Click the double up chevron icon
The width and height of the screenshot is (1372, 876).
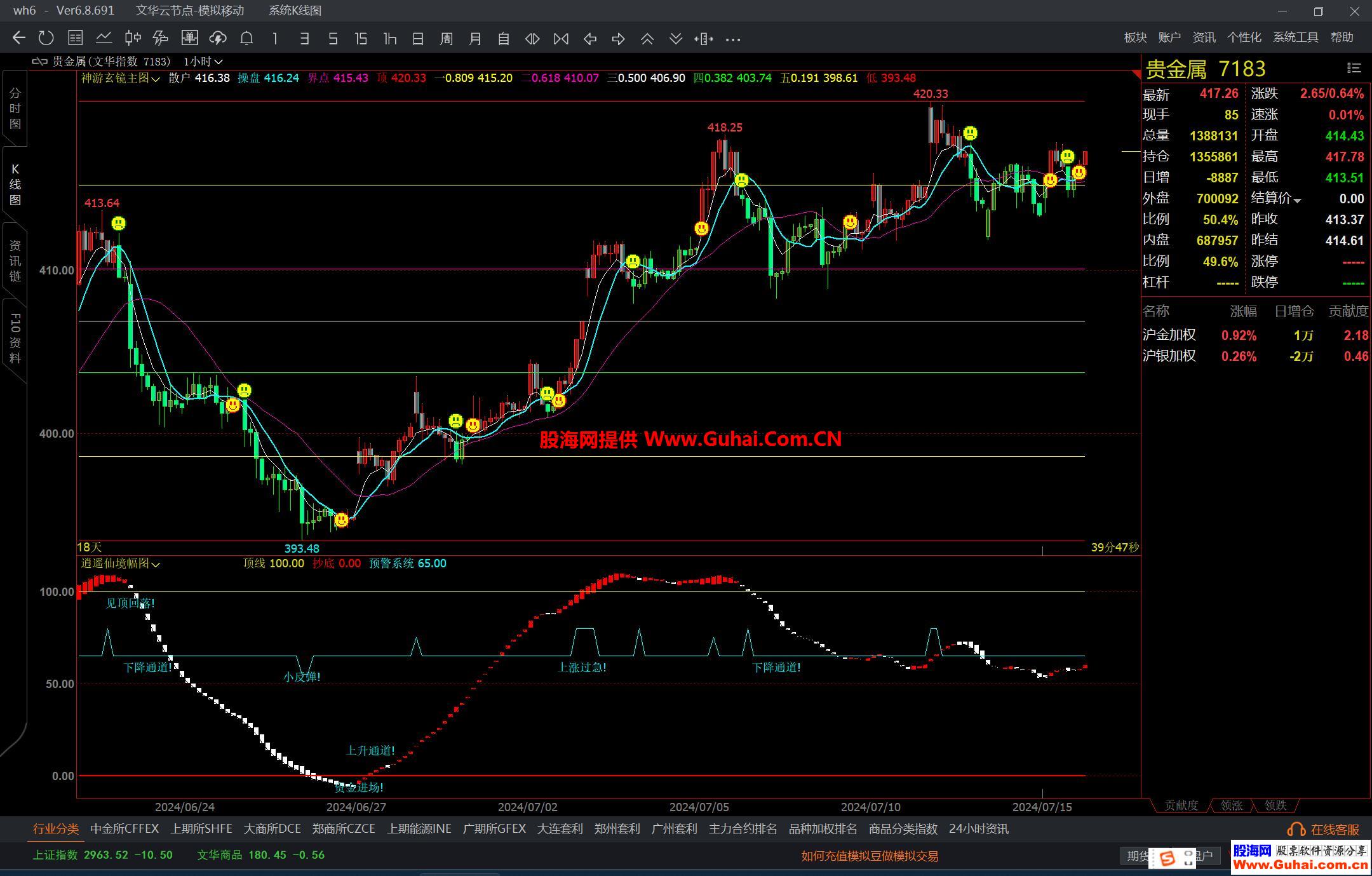point(647,39)
